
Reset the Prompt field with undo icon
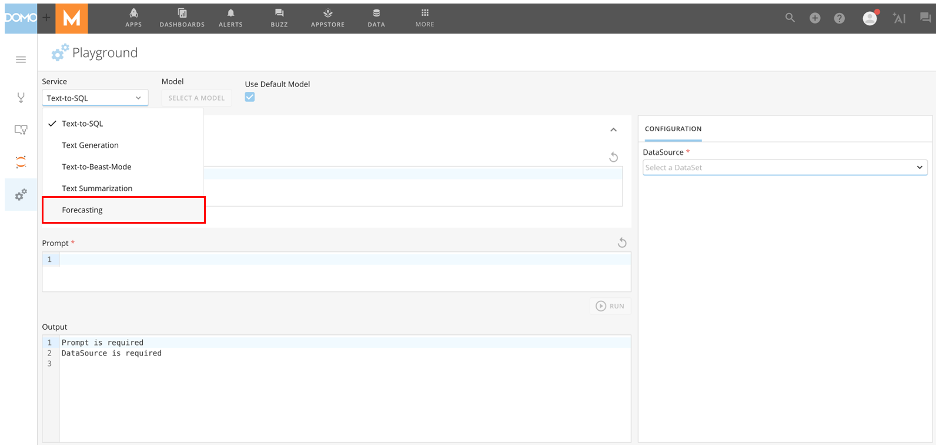coord(621,242)
